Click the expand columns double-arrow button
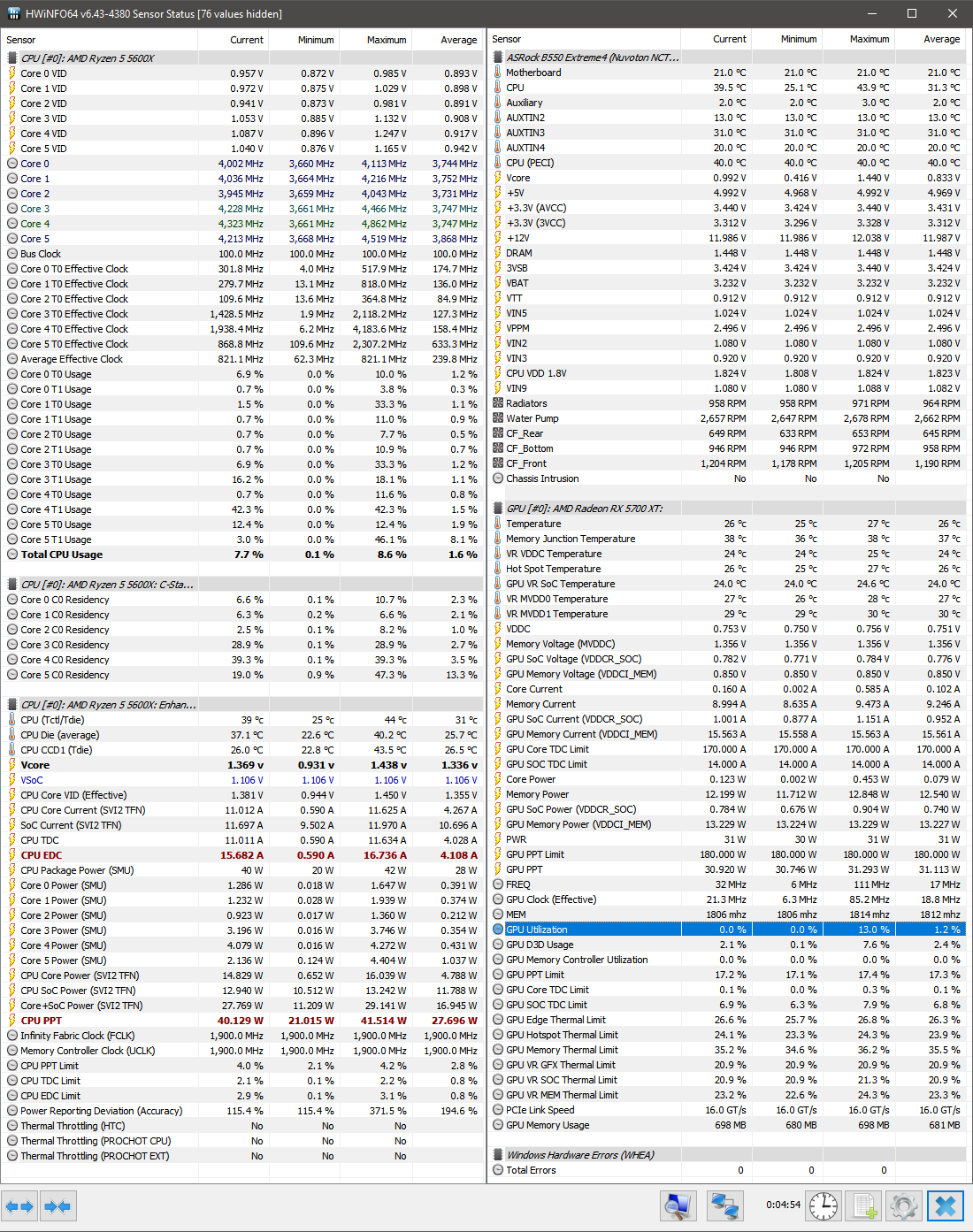The image size is (973, 1232). [19, 1206]
